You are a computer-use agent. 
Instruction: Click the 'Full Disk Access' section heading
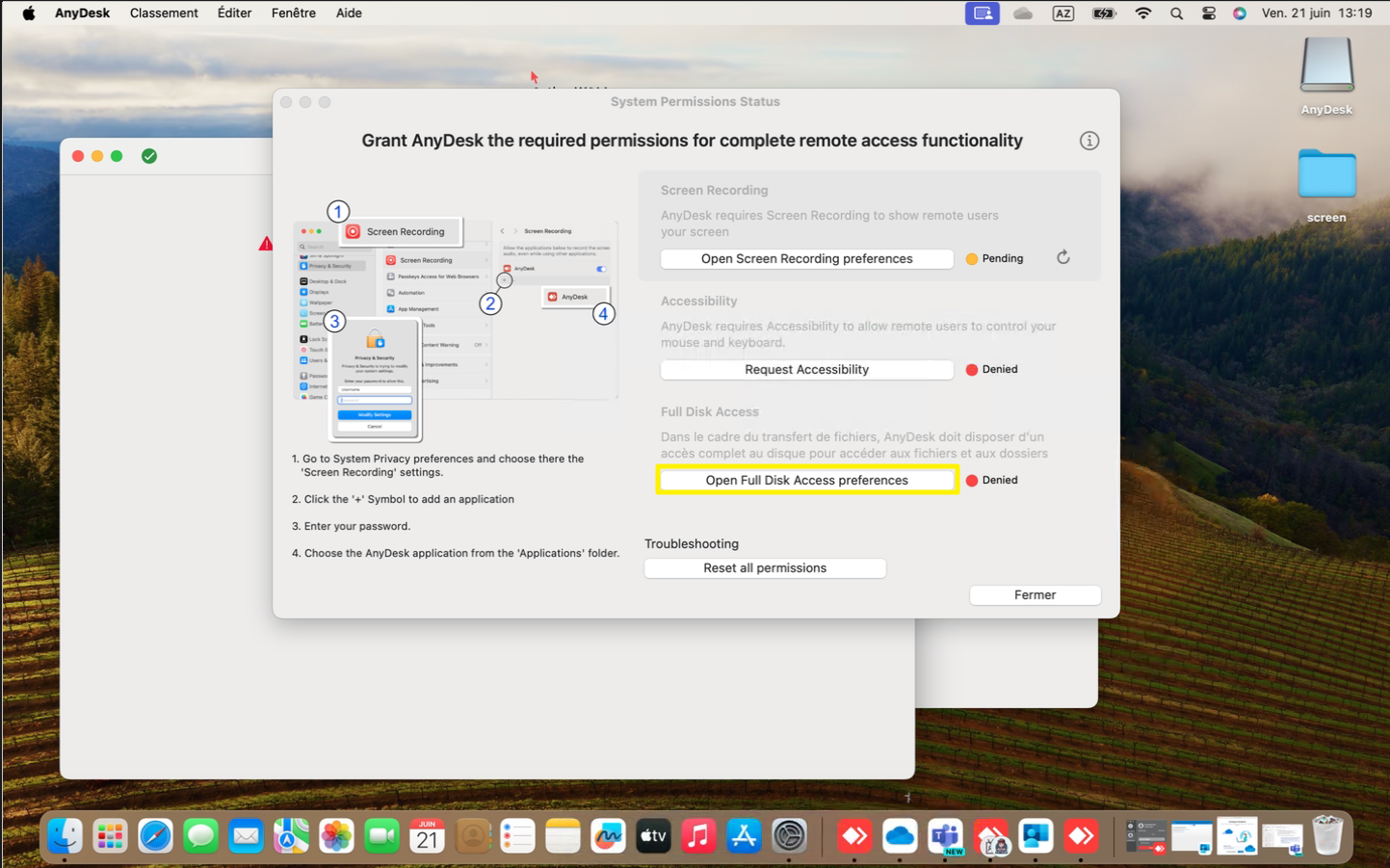pos(710,411)
